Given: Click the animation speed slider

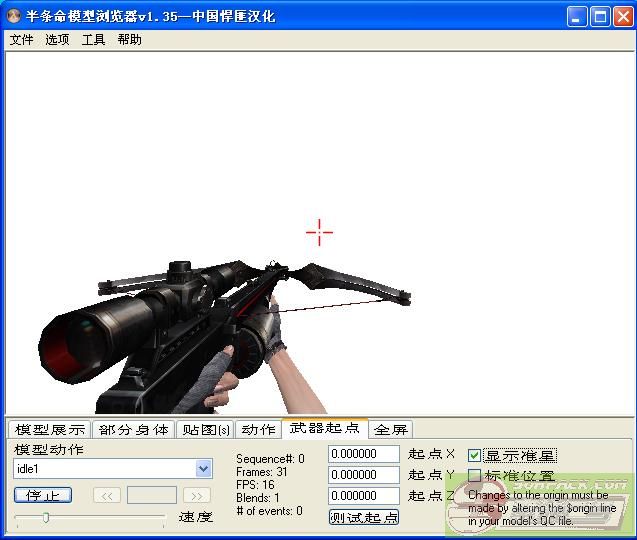Looking at the screenshot, I should tap(90, 517).
